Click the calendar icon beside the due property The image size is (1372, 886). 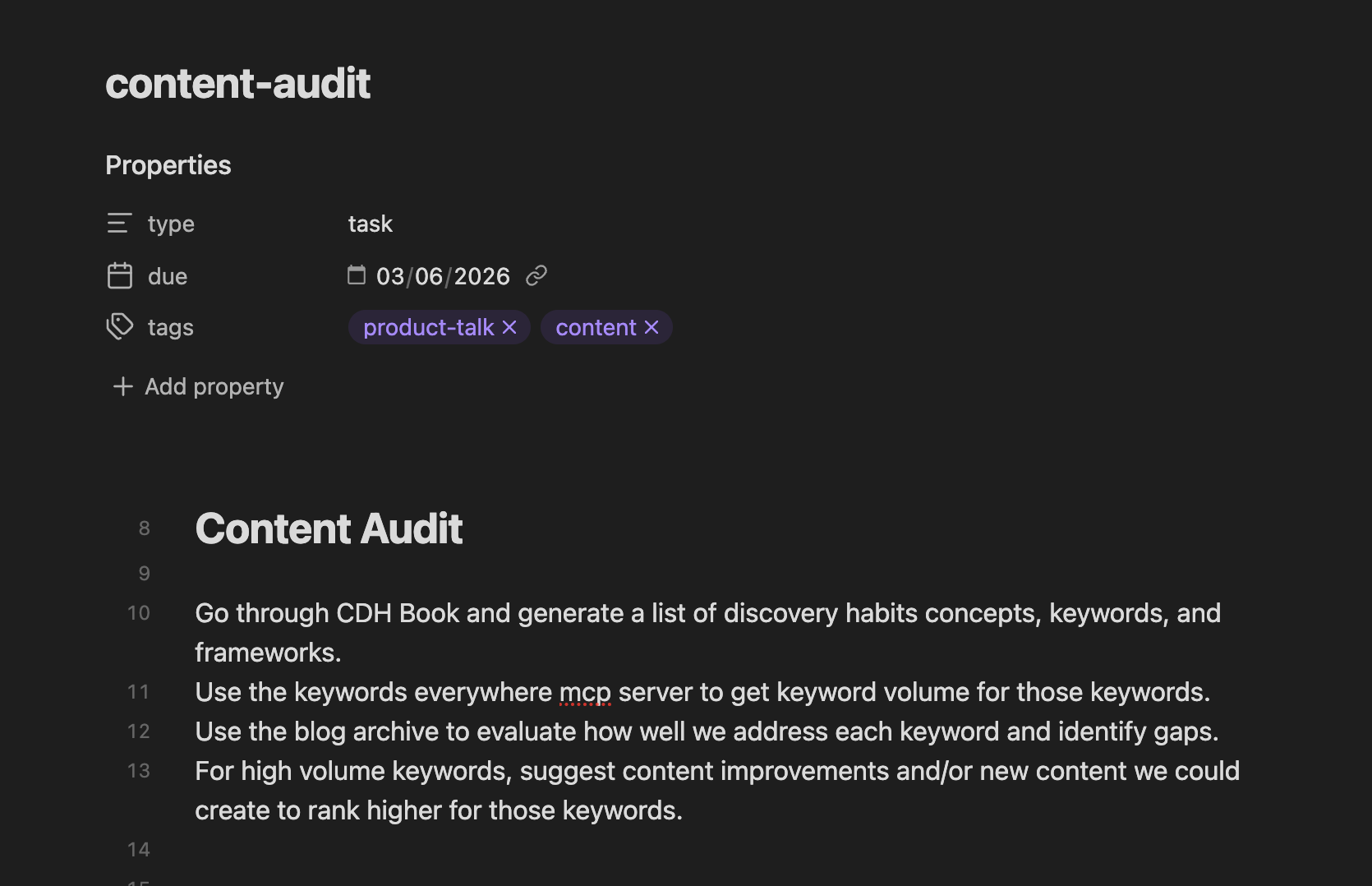pos(120,276)
